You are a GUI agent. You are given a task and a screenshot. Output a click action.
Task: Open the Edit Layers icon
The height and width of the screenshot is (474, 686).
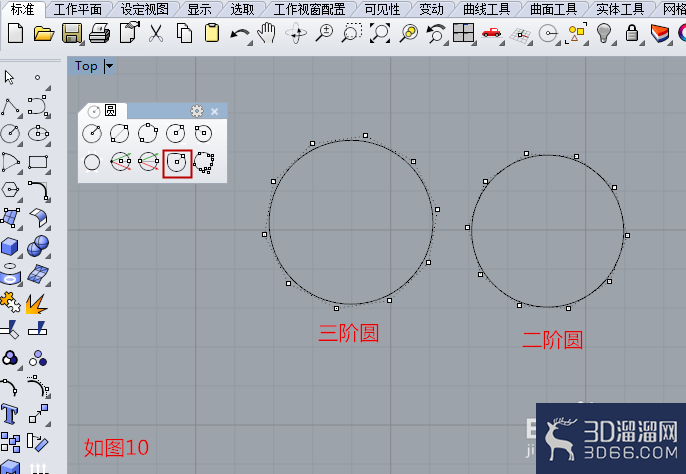coord(659,34)
